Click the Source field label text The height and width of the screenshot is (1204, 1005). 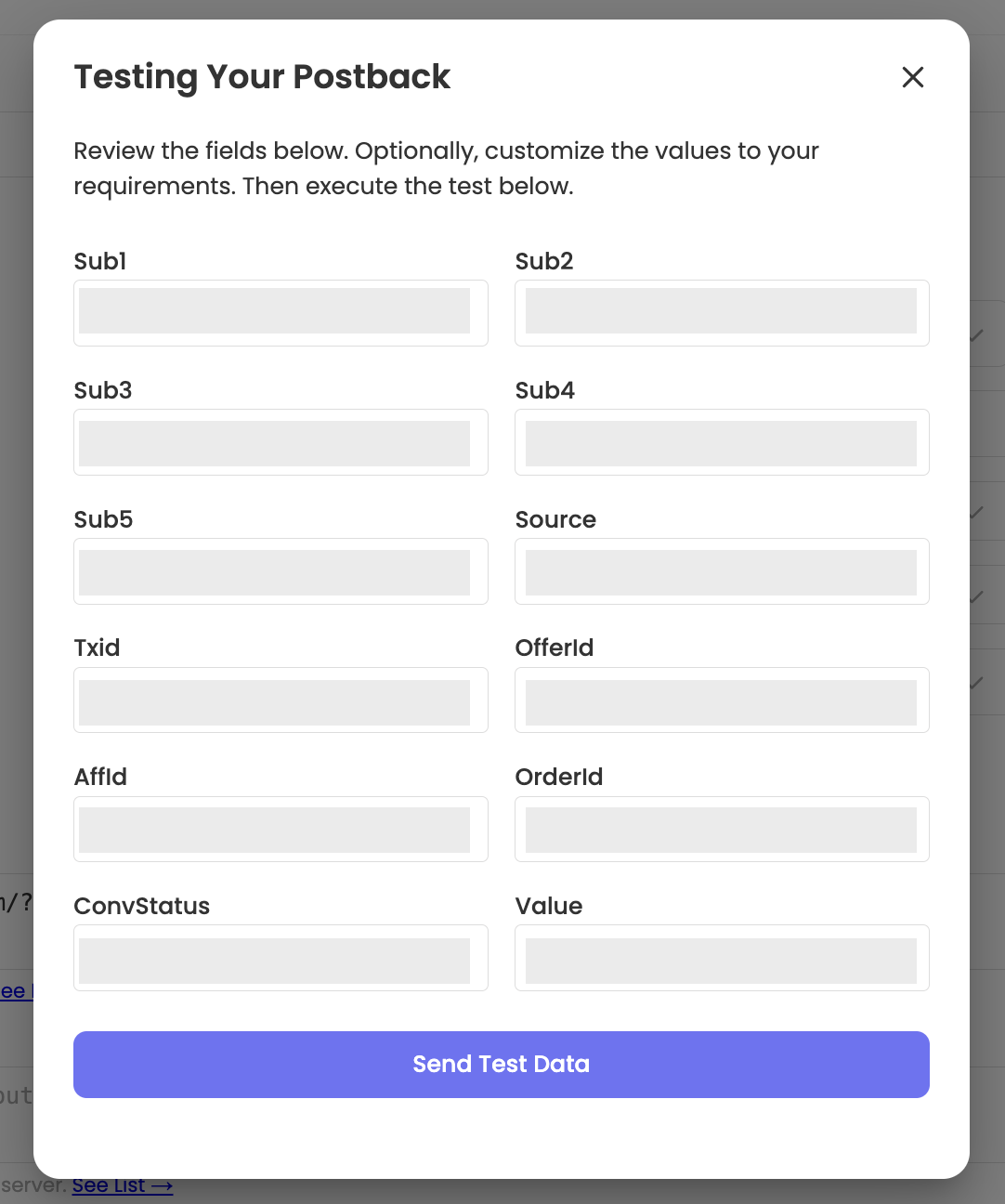coord(555,519)
